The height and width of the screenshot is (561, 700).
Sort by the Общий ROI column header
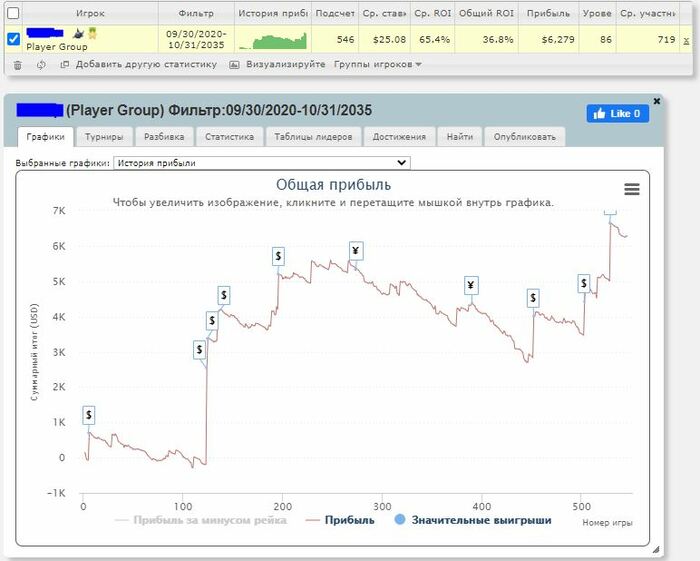pyautogui.click(x=486, y=13)
